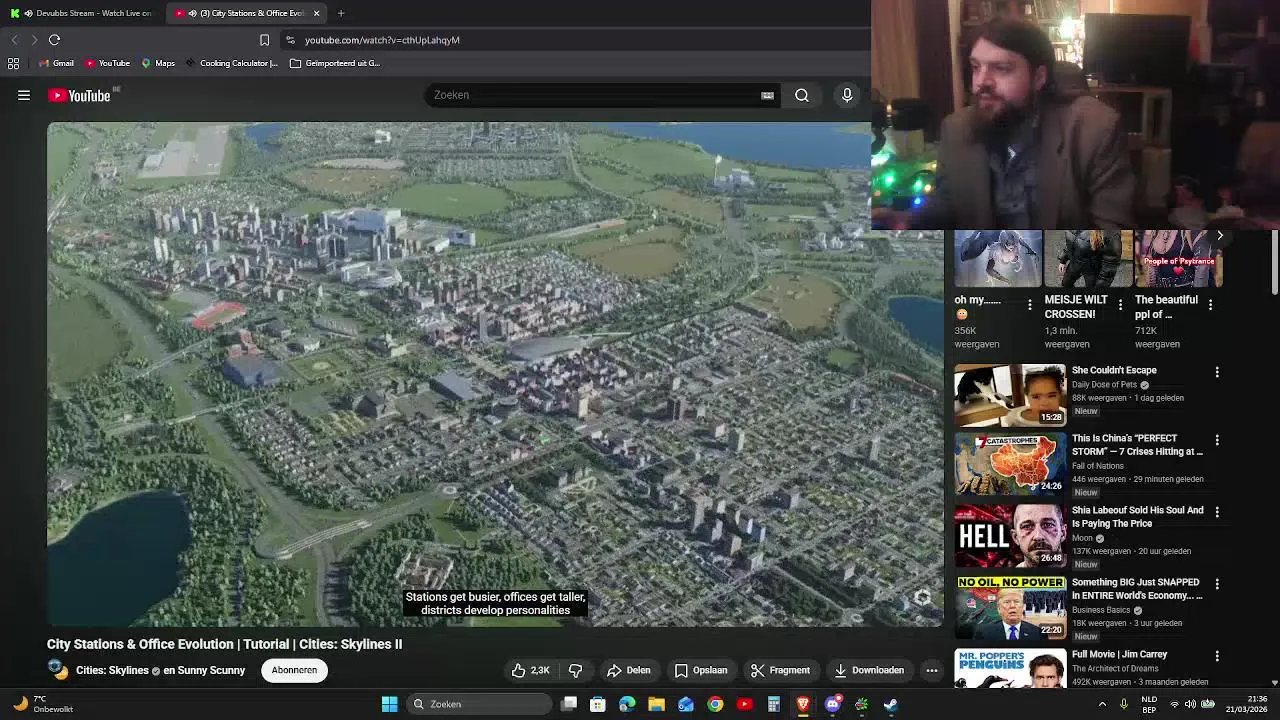Open the 'HELL' Shia Labeouf thumbnail
1280x720 pixels.
[x=1010, y=536]
